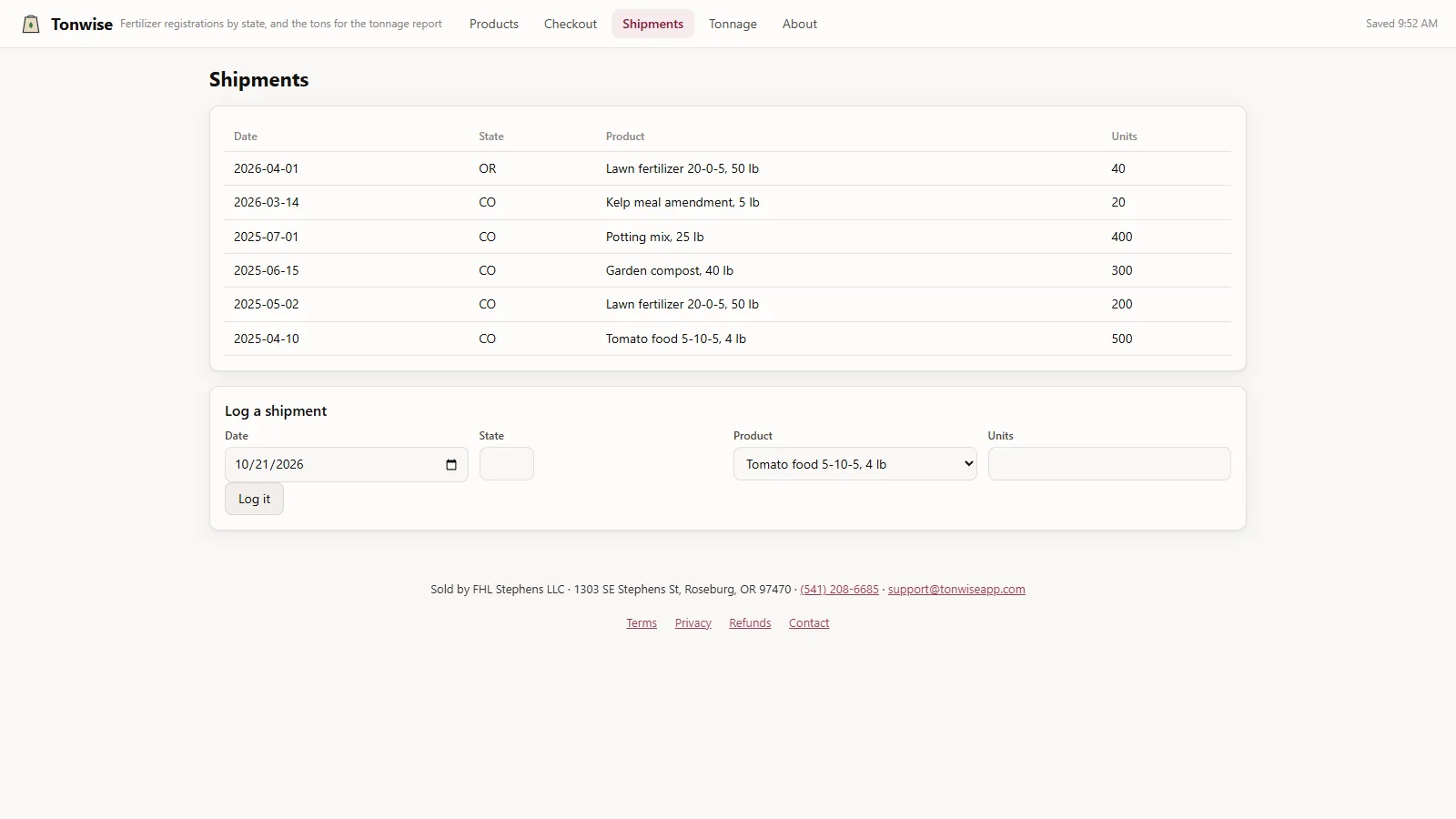The height and width of the screenshot is (819, 1456).
Task: Click the Log a shipment heading
Action: (276, 411)
